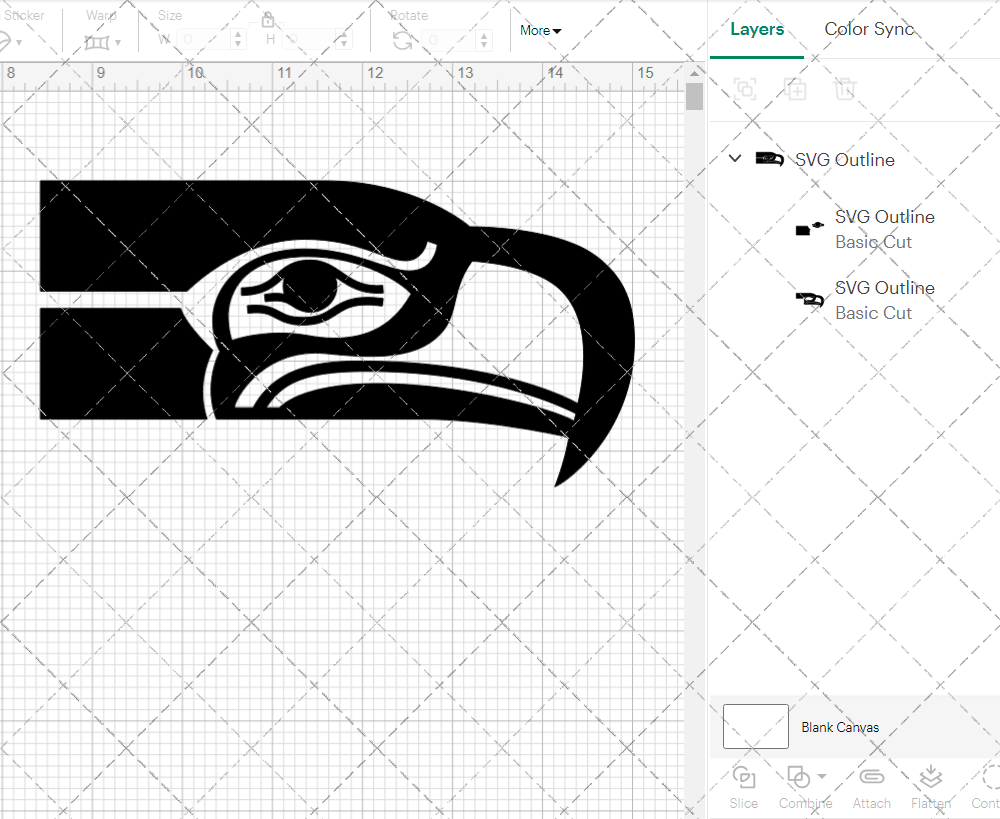The width and height of the screenshot is (1000, 819).
Task: Click the Layers tab
Action: 757,29
